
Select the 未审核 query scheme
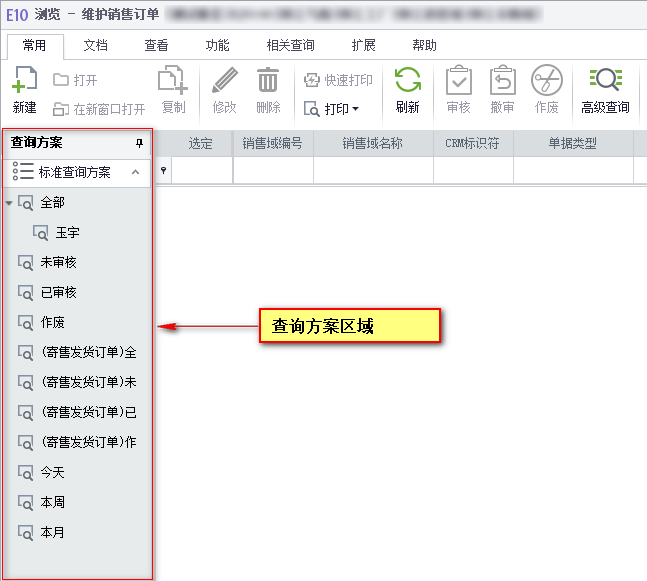click(58, 262)
